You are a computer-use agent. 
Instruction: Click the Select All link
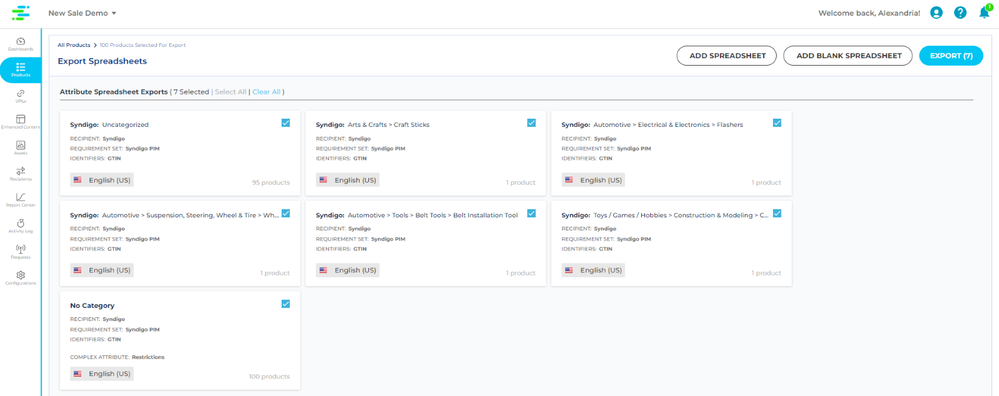tap(231, 92)
